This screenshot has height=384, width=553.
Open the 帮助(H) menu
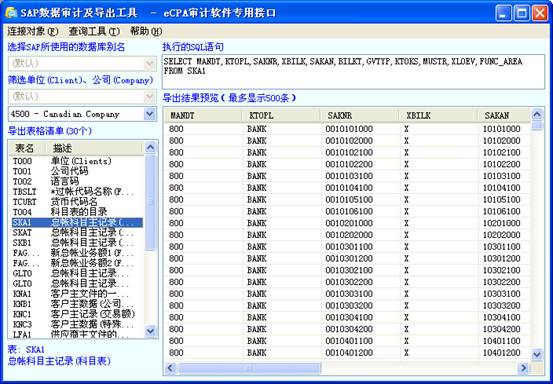146,32
